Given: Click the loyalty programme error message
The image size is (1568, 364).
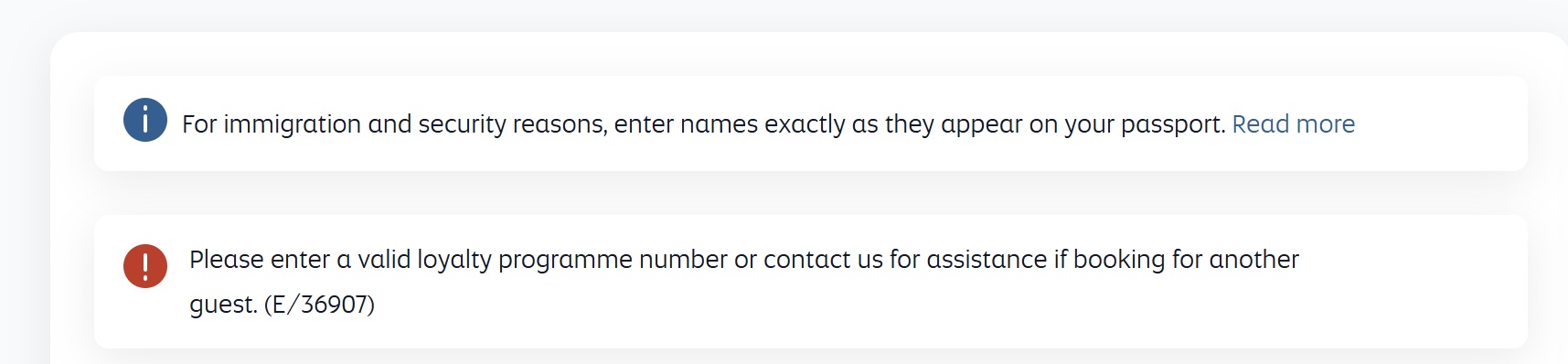Looking at the screenshot, I should [x=743, y=282].
